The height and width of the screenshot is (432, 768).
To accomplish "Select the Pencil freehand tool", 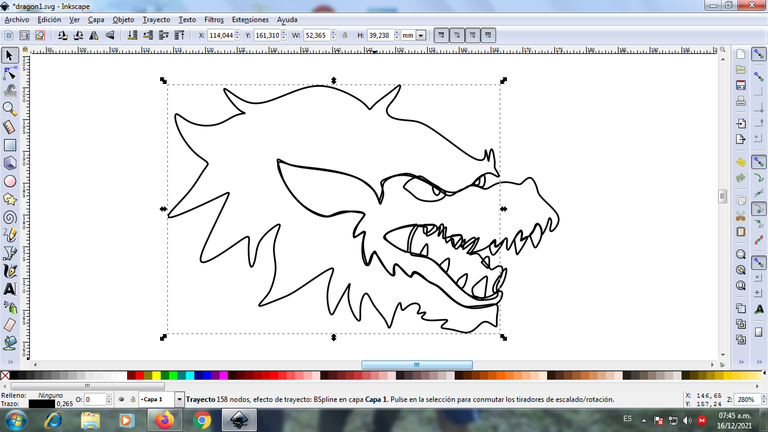I will point(10,235).
